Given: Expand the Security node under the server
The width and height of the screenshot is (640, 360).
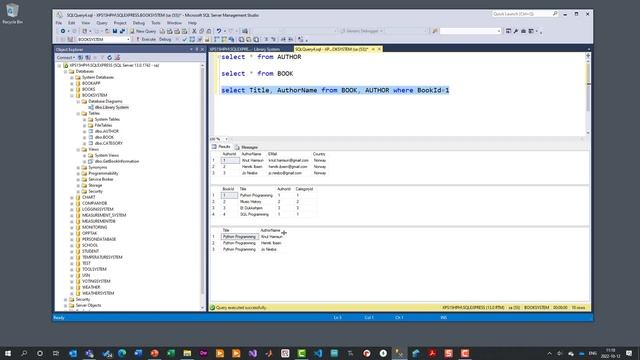Looking at the screenshot, I should (x=65, y=300).
